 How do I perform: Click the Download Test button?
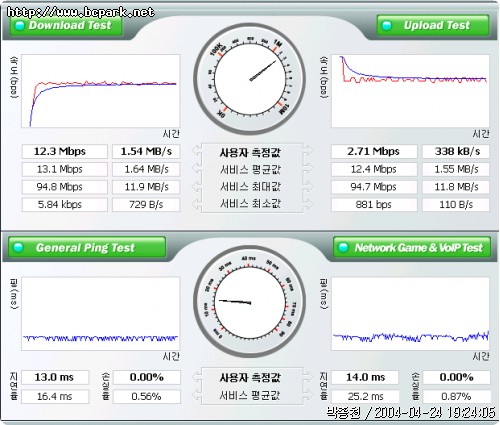pos(66,25)
